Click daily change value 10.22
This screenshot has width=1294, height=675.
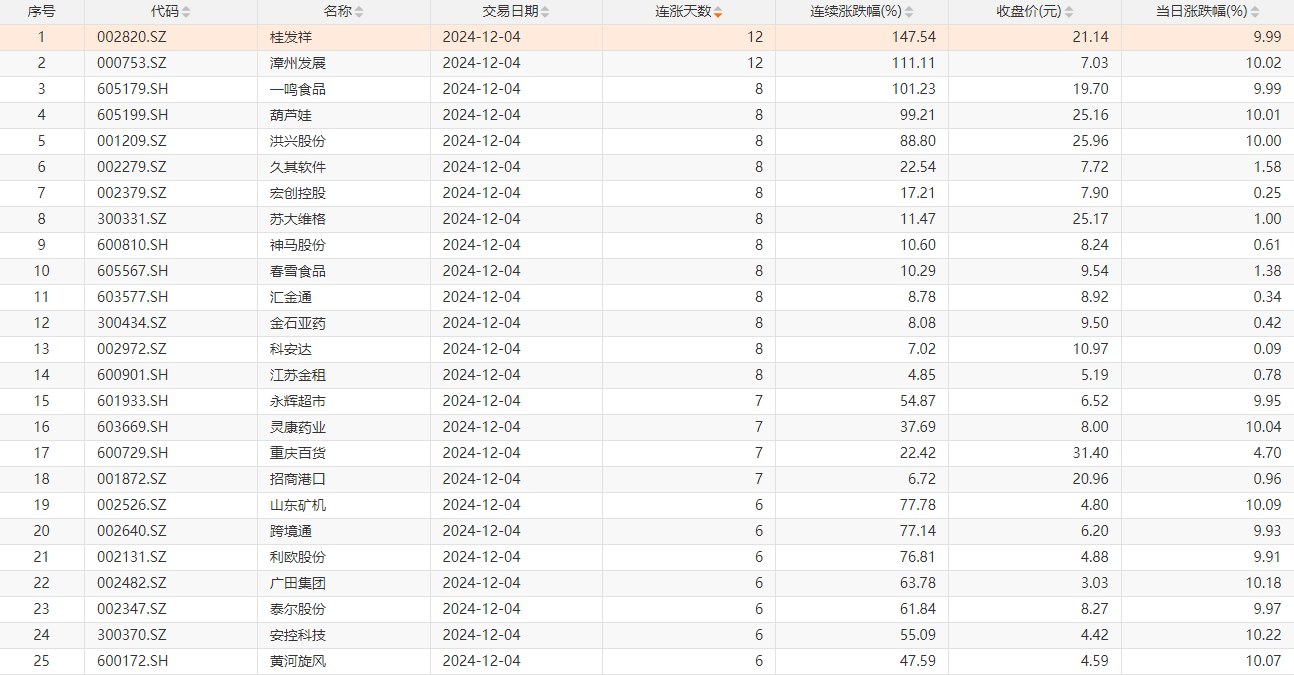pyautogui.click(x=1263, y=635)
